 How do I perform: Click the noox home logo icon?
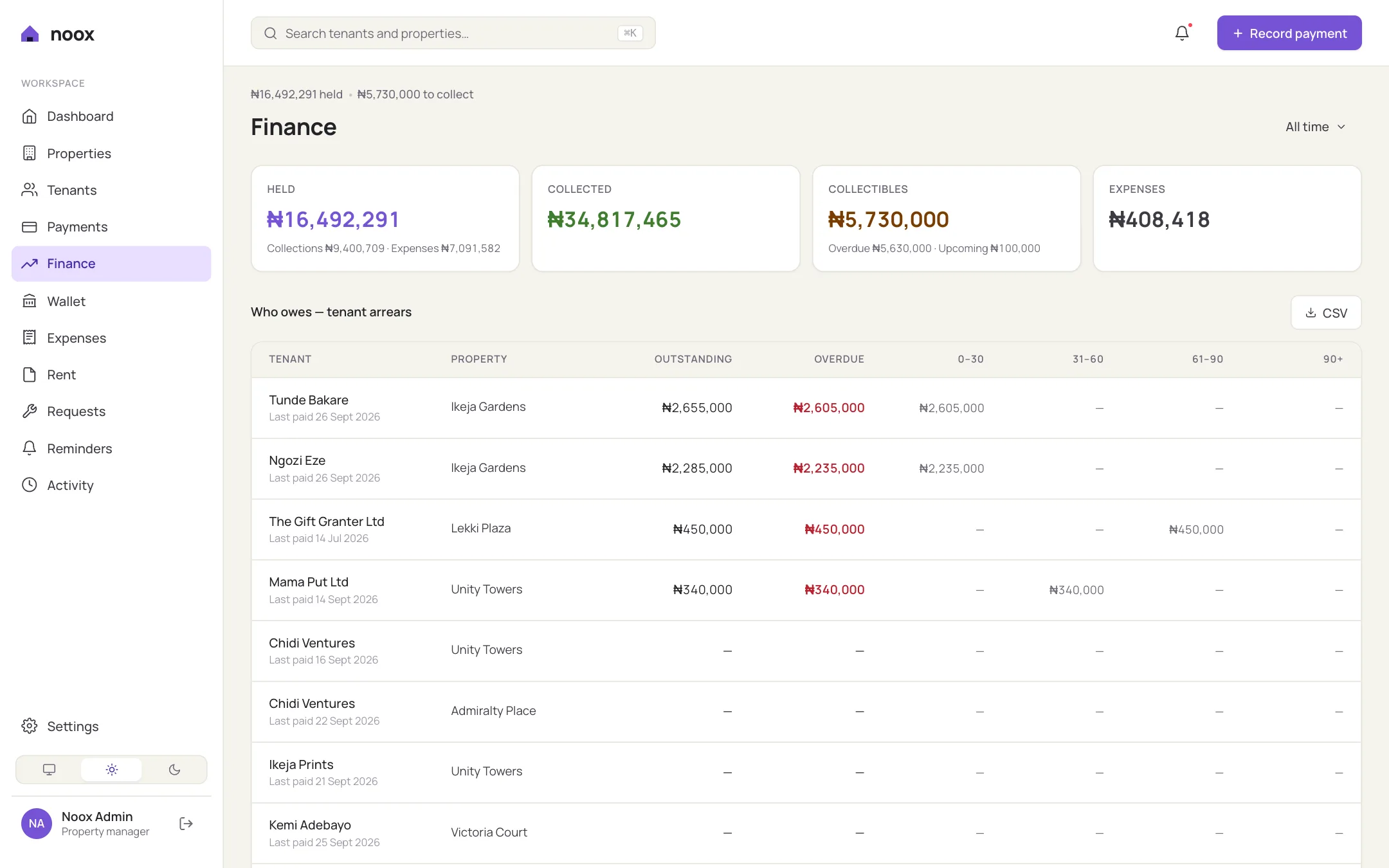[30, 33]
